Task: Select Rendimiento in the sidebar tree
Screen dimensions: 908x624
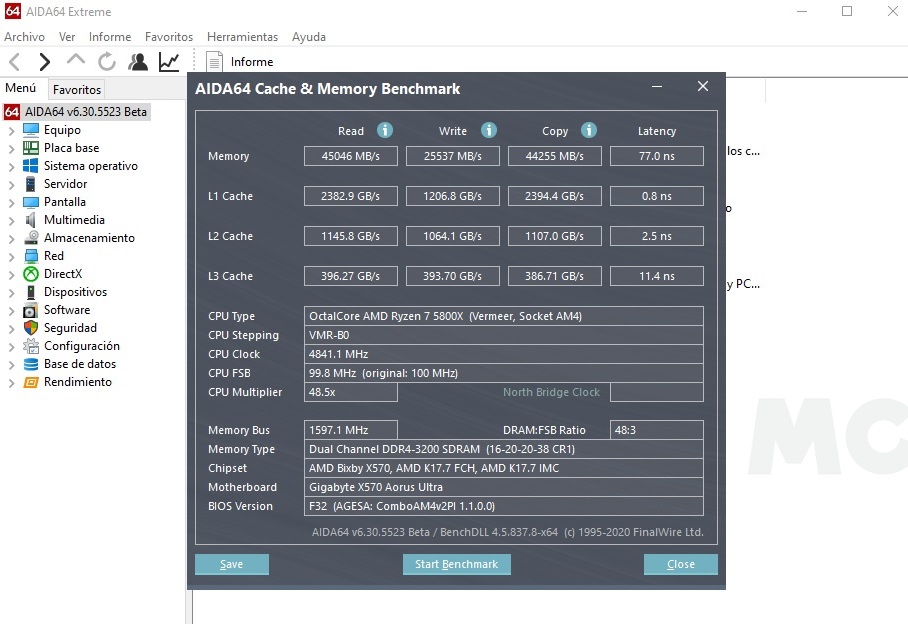Action: click(x=77, y=382)
